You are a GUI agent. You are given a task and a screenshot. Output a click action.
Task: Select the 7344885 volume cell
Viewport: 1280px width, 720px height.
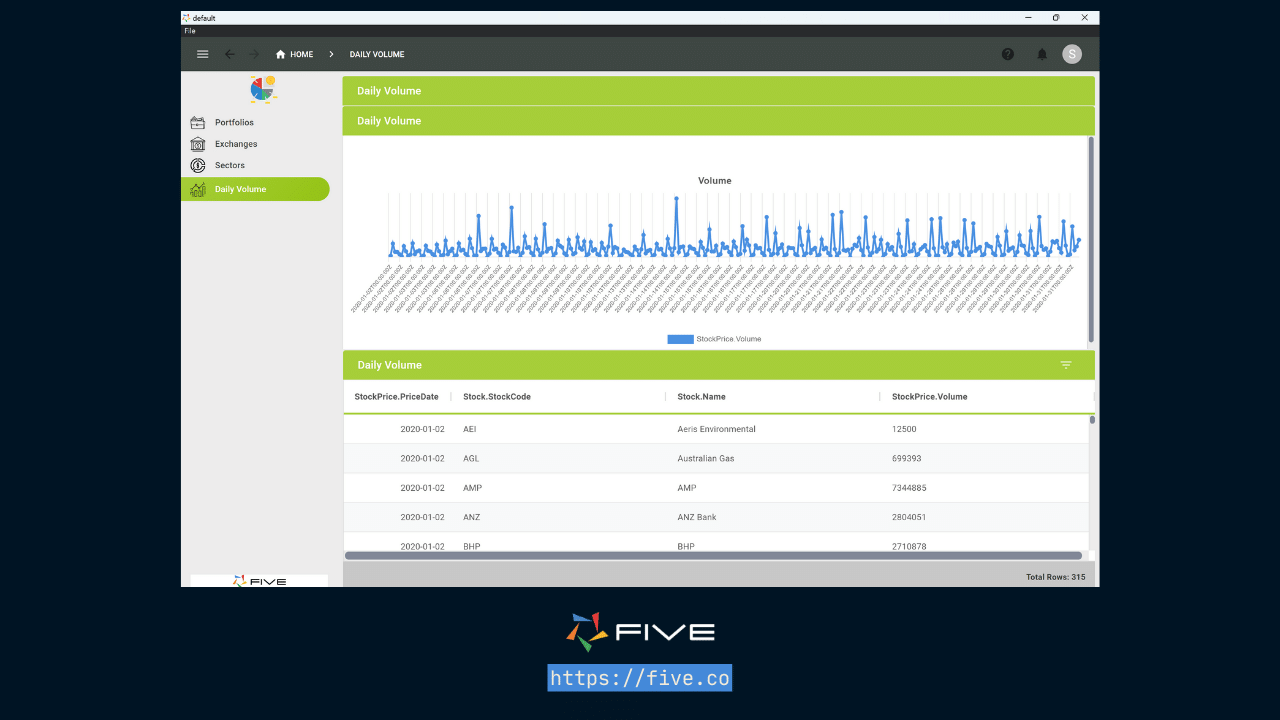909,488
